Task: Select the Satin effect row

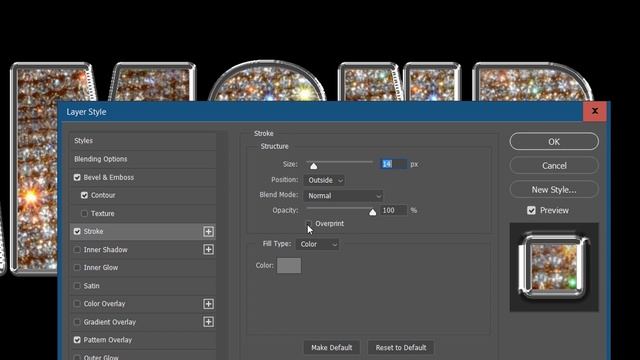Action: [x=143, y=286]
